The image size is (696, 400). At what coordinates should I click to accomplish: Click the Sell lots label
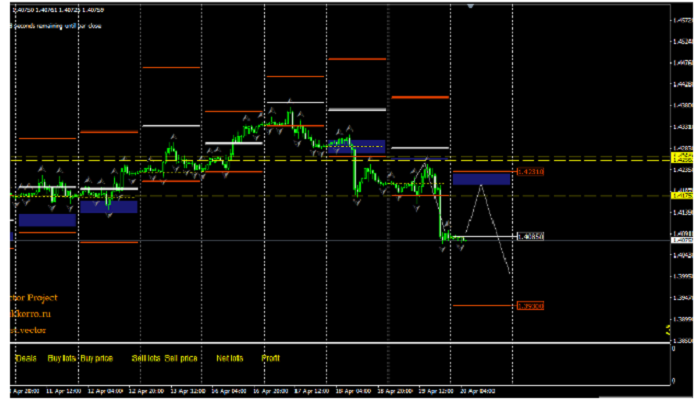pos(146,357)
